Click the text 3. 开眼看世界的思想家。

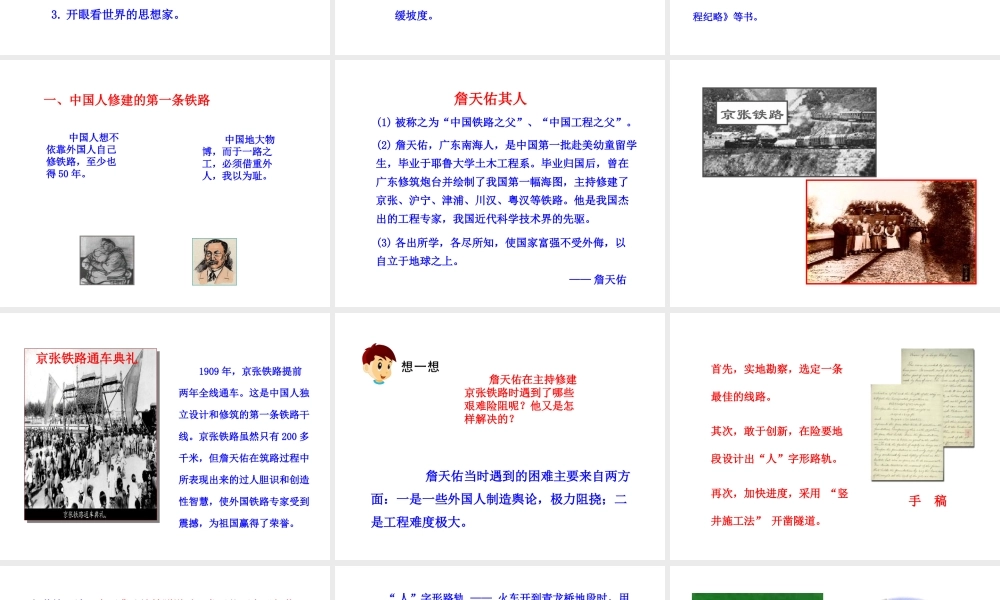coord(115,15)
